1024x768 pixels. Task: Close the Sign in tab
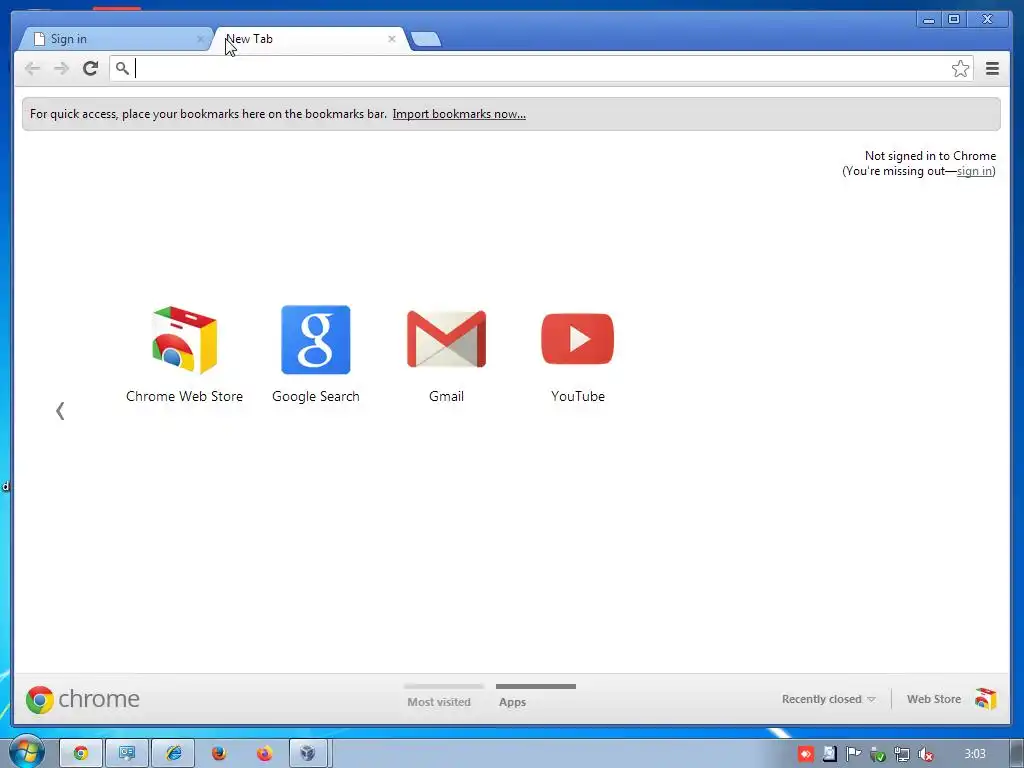200,39
